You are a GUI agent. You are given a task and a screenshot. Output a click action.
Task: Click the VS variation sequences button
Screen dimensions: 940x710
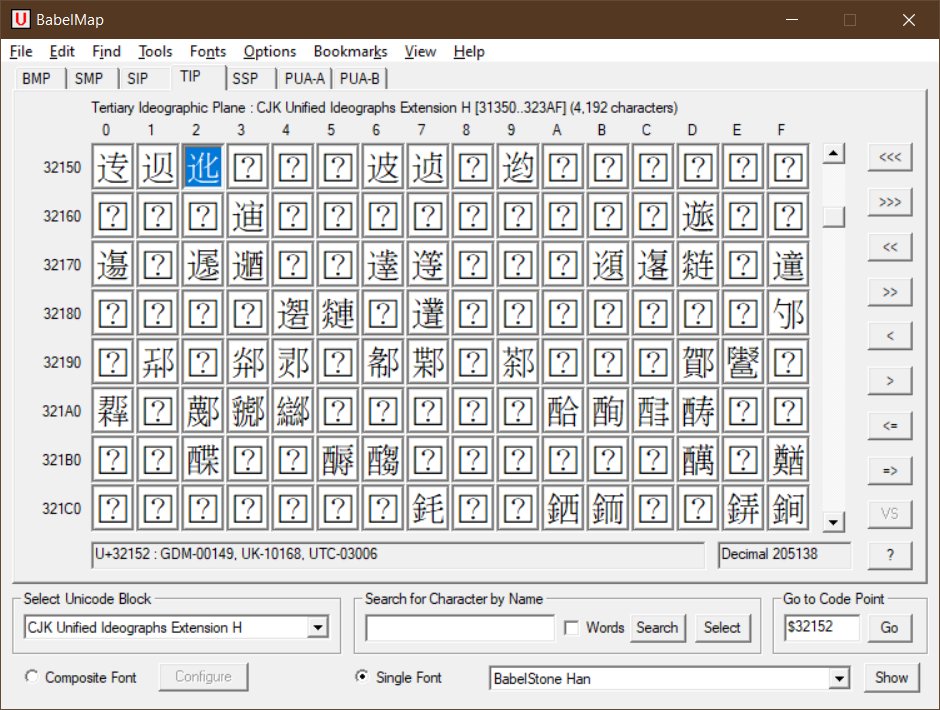(x=890, y=514)
